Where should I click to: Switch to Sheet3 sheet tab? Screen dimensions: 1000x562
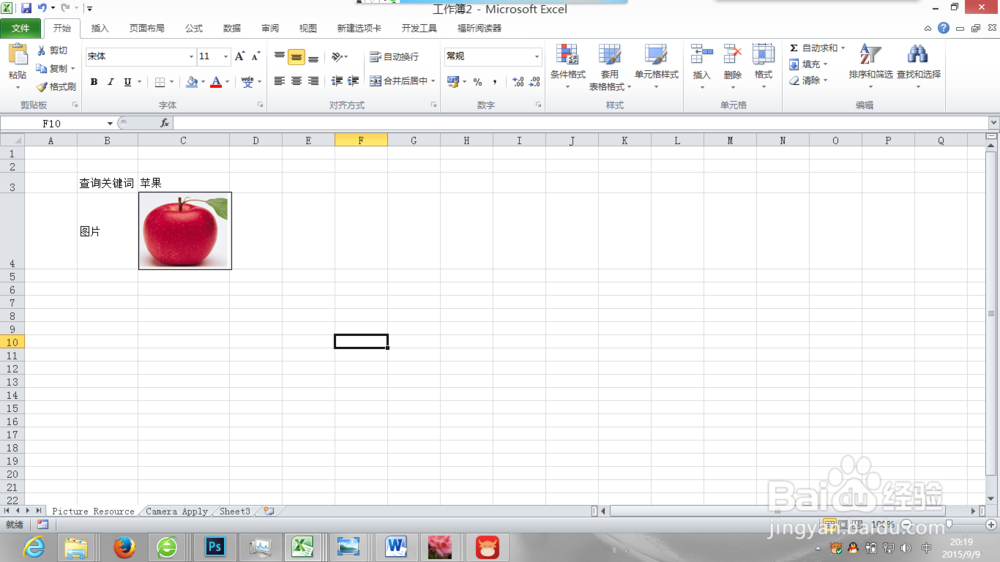coord(235,511)
